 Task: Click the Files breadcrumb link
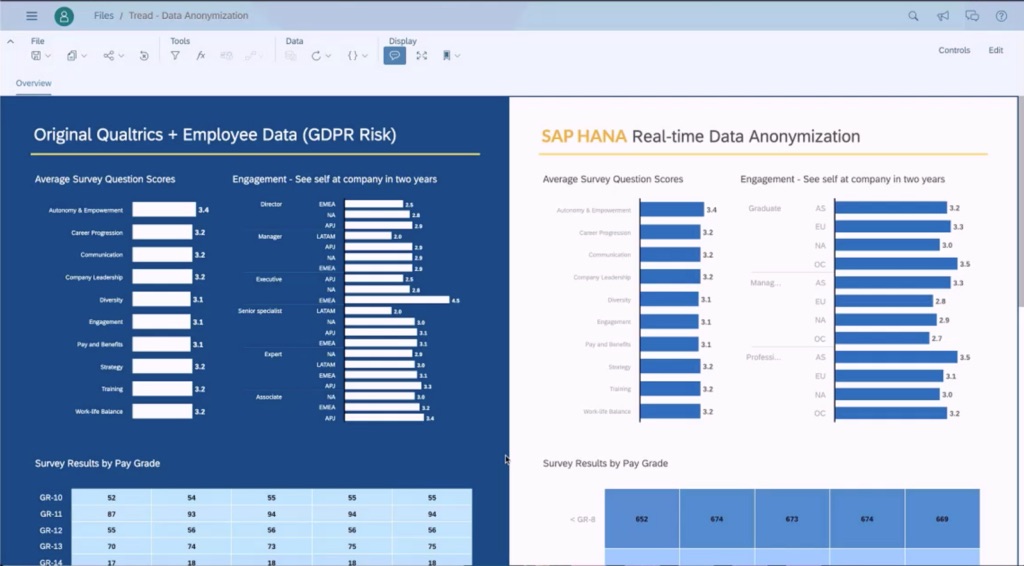click(x=103, y=16)
